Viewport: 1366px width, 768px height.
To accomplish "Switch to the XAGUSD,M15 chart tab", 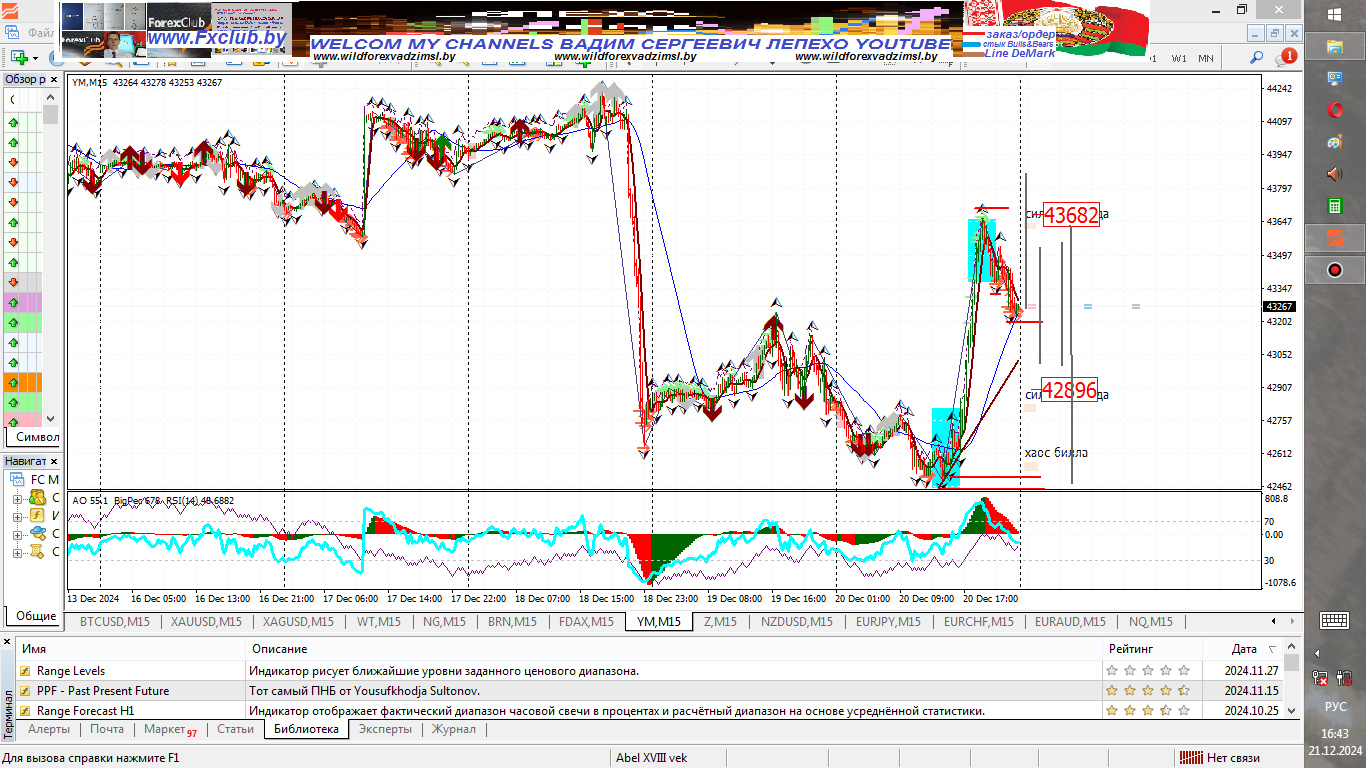I will pyautogui.click(x=298, y=622).
